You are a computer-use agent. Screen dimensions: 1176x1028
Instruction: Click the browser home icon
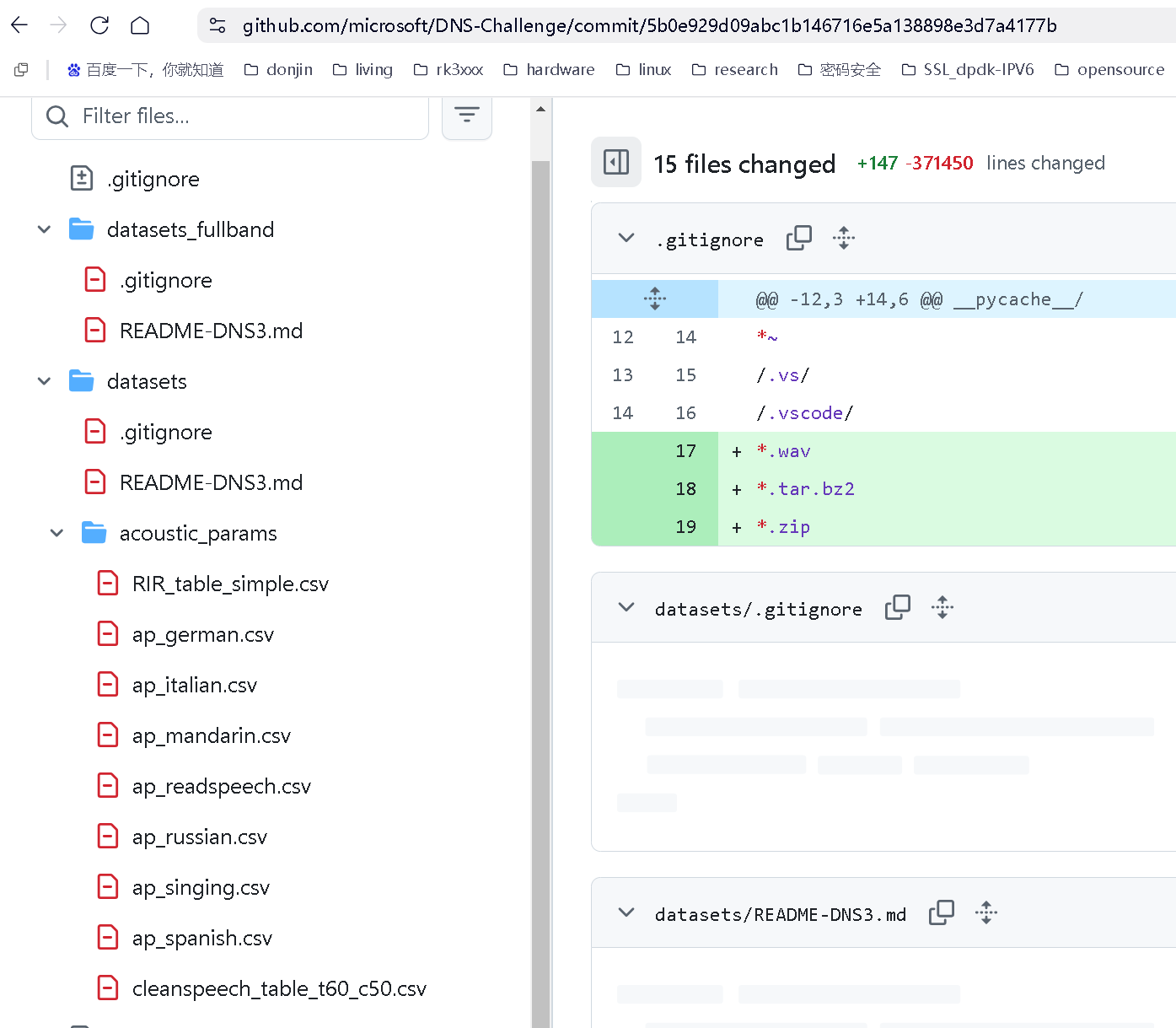click(x=140, y=25)
